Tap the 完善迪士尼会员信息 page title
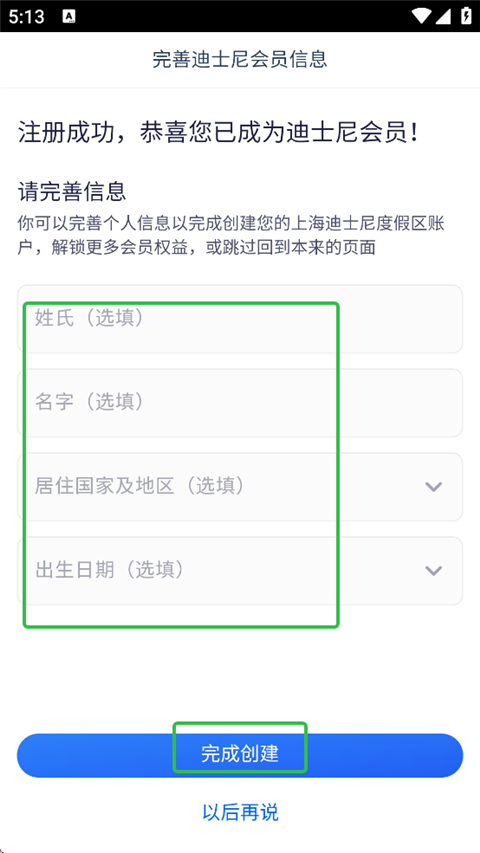Screen dimensions: 480x853 [240, 59]
